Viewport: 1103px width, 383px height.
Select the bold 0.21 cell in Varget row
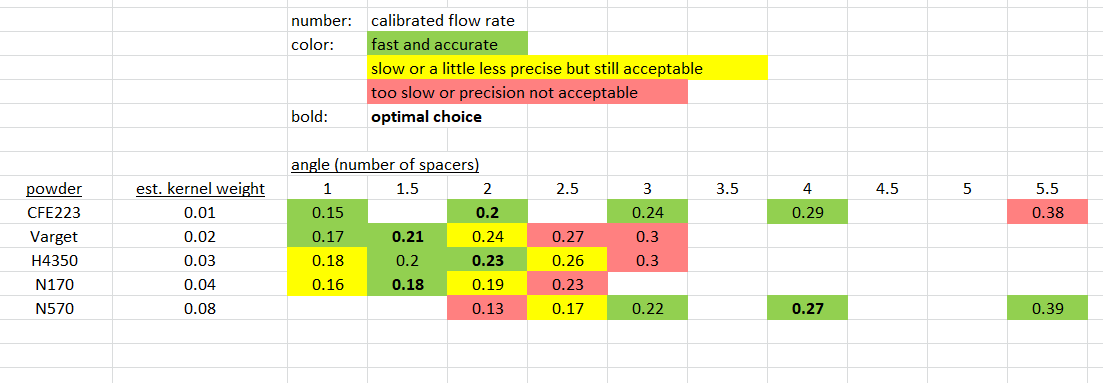click(407, 237)
